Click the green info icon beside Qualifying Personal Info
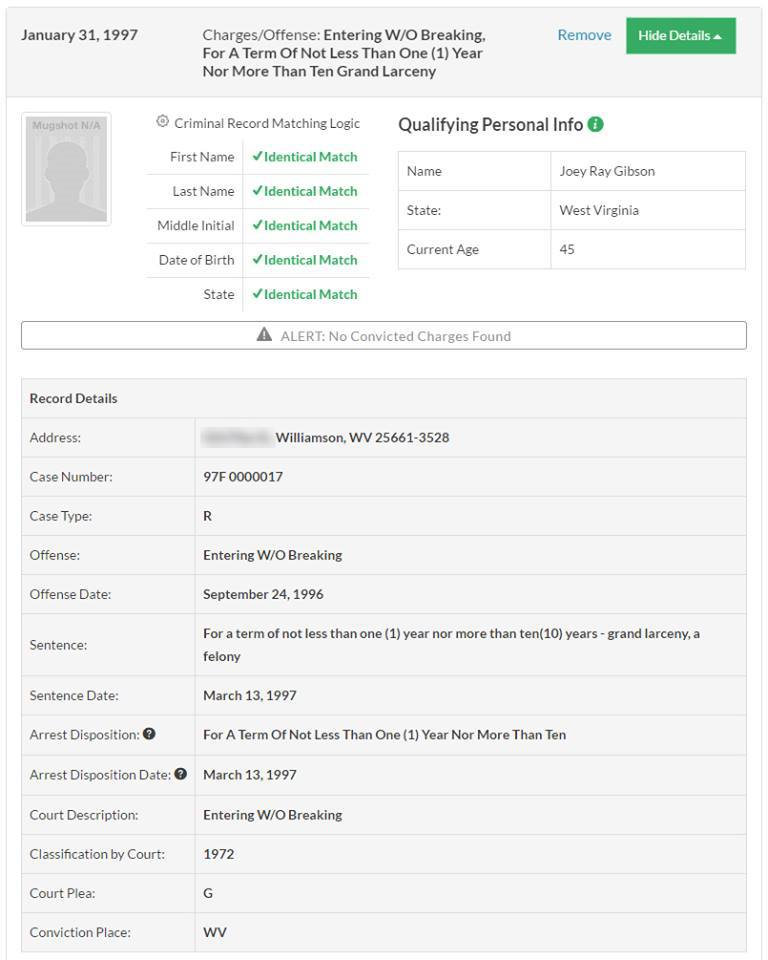 (x=596, y=125)
